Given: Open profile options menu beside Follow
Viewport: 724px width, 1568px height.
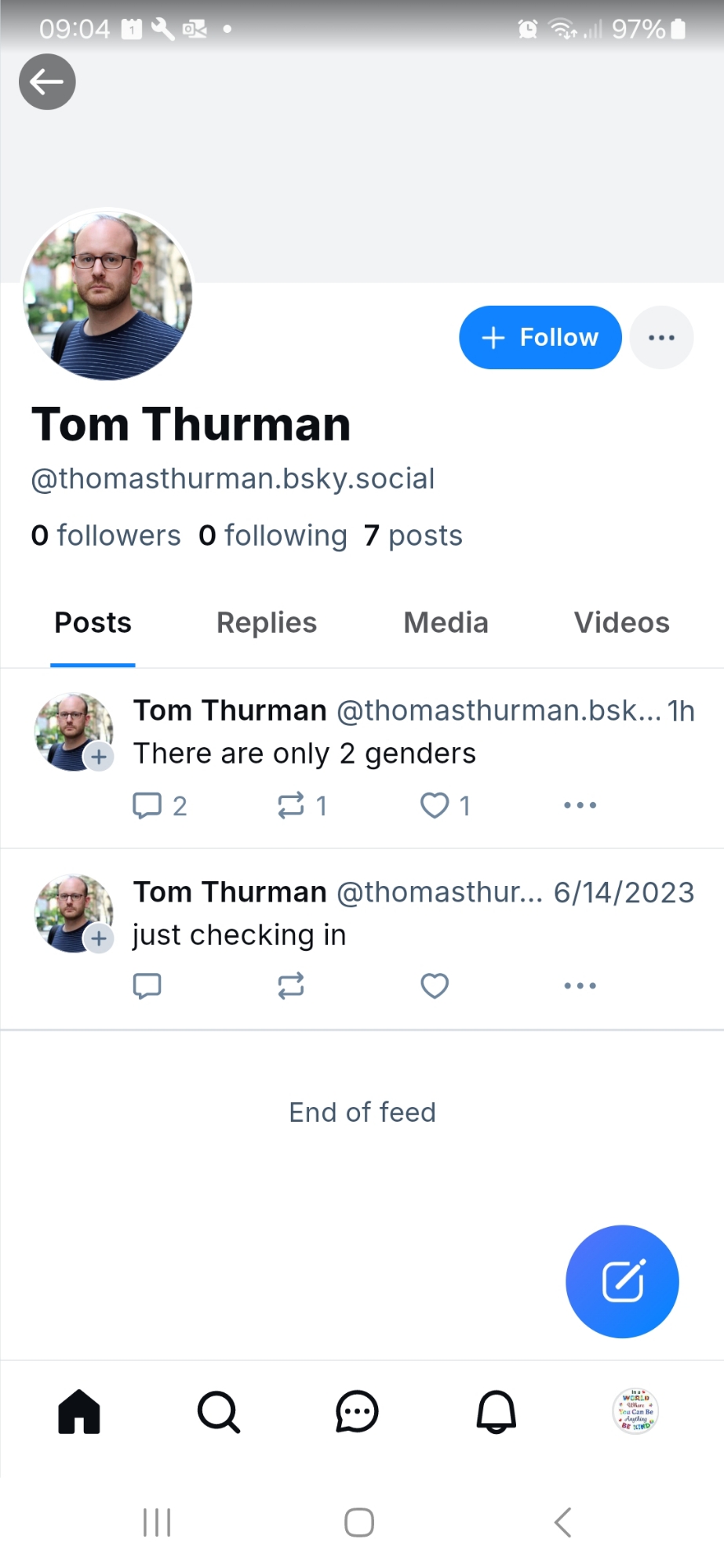Looking at the screenshot, I should 661,337.
